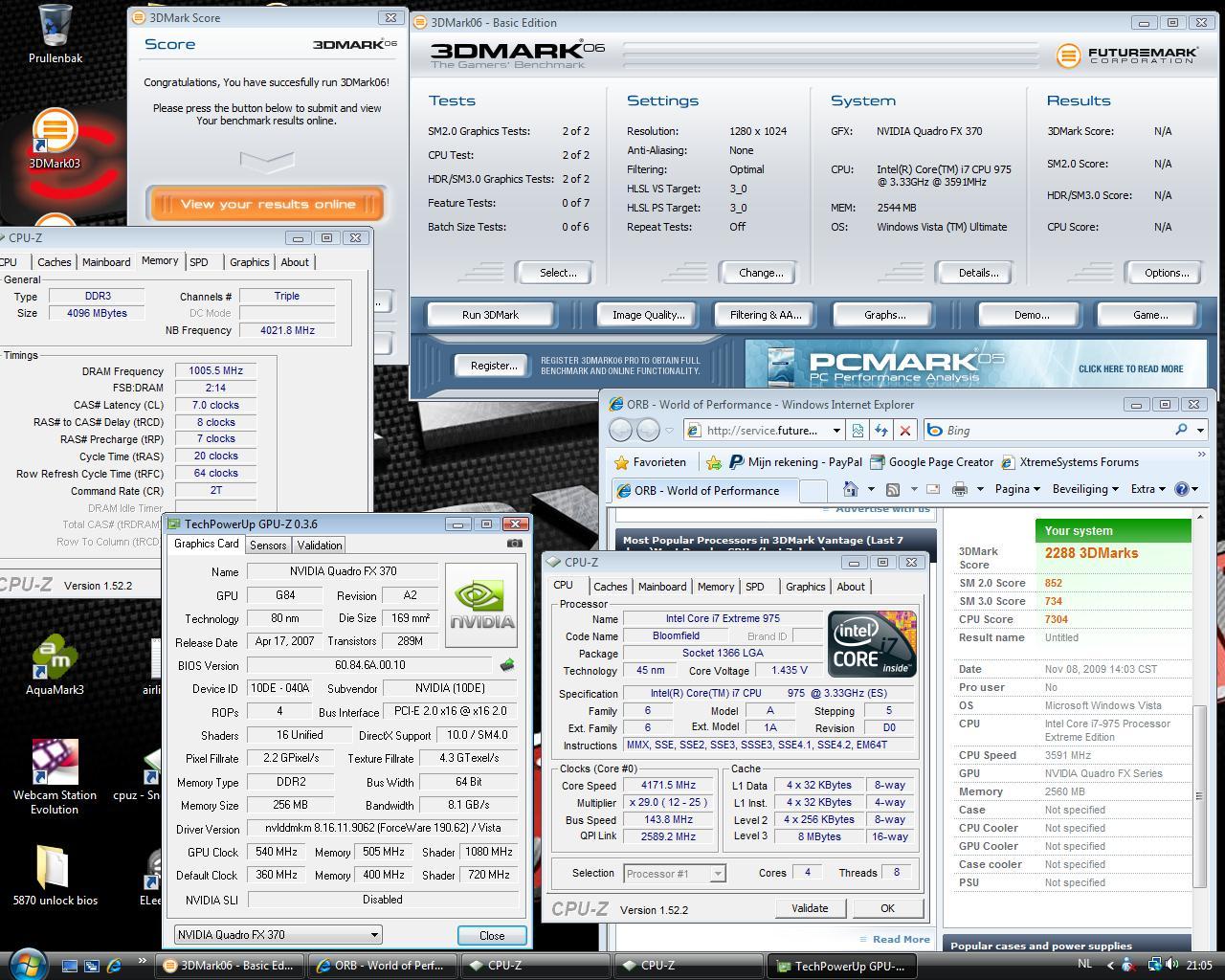
Task: Expand the Bing search provider dropdown
Action: point(1201,431)
